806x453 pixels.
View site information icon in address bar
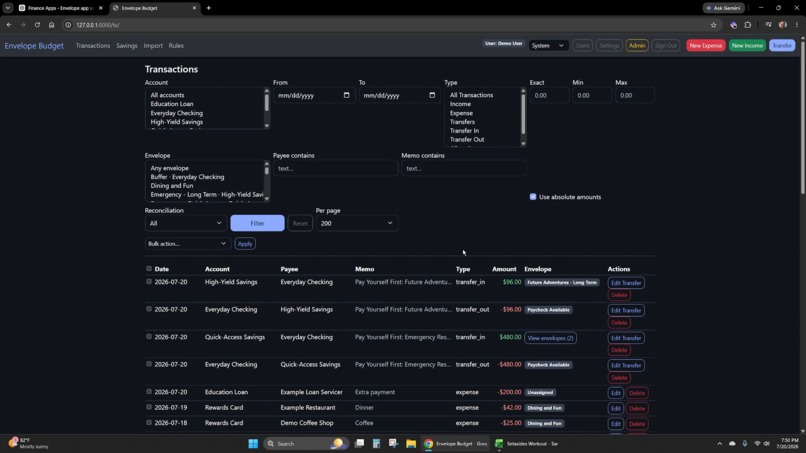[68, 25]
